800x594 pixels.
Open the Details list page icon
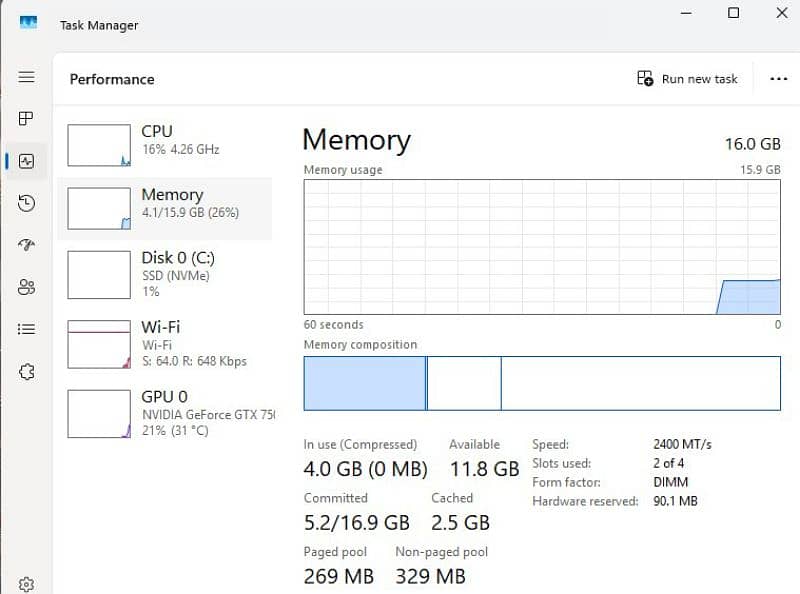pyautogui.click(x=27, y=329)
